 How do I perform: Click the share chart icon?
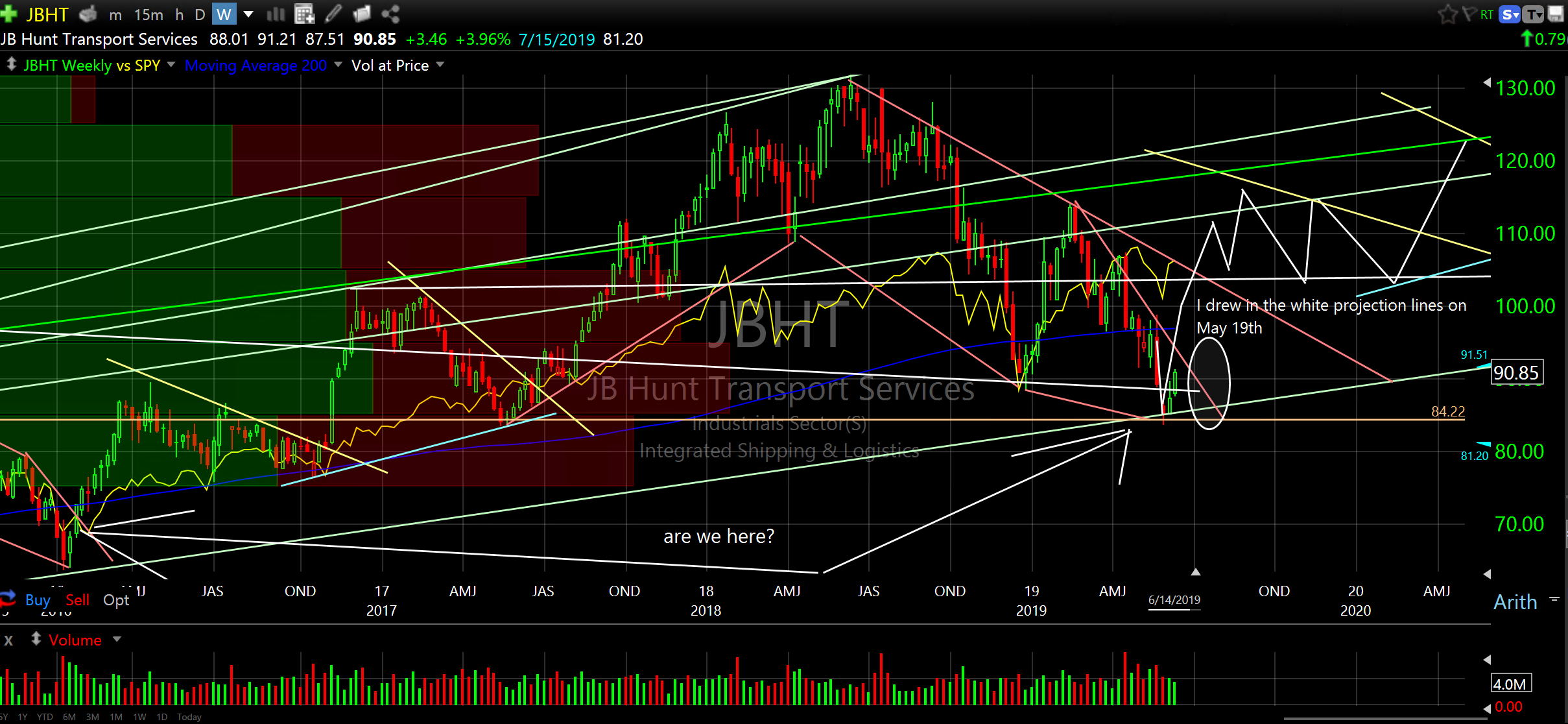coord(390,14)
